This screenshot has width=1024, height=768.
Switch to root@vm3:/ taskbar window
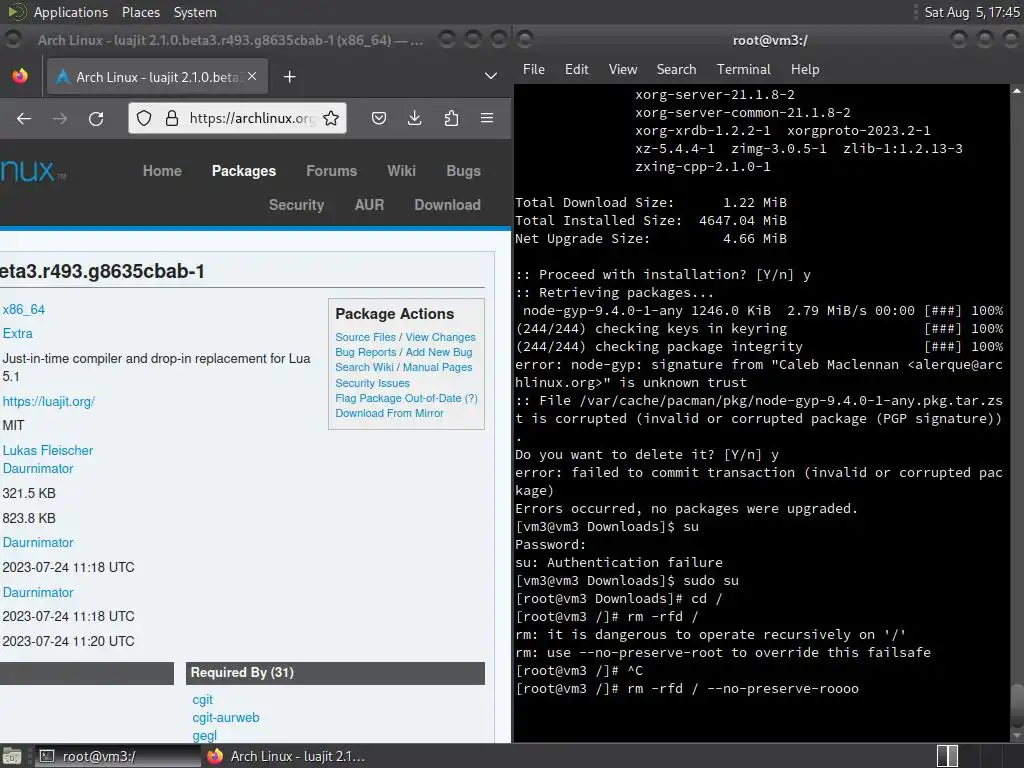click(x=117, y=756)
